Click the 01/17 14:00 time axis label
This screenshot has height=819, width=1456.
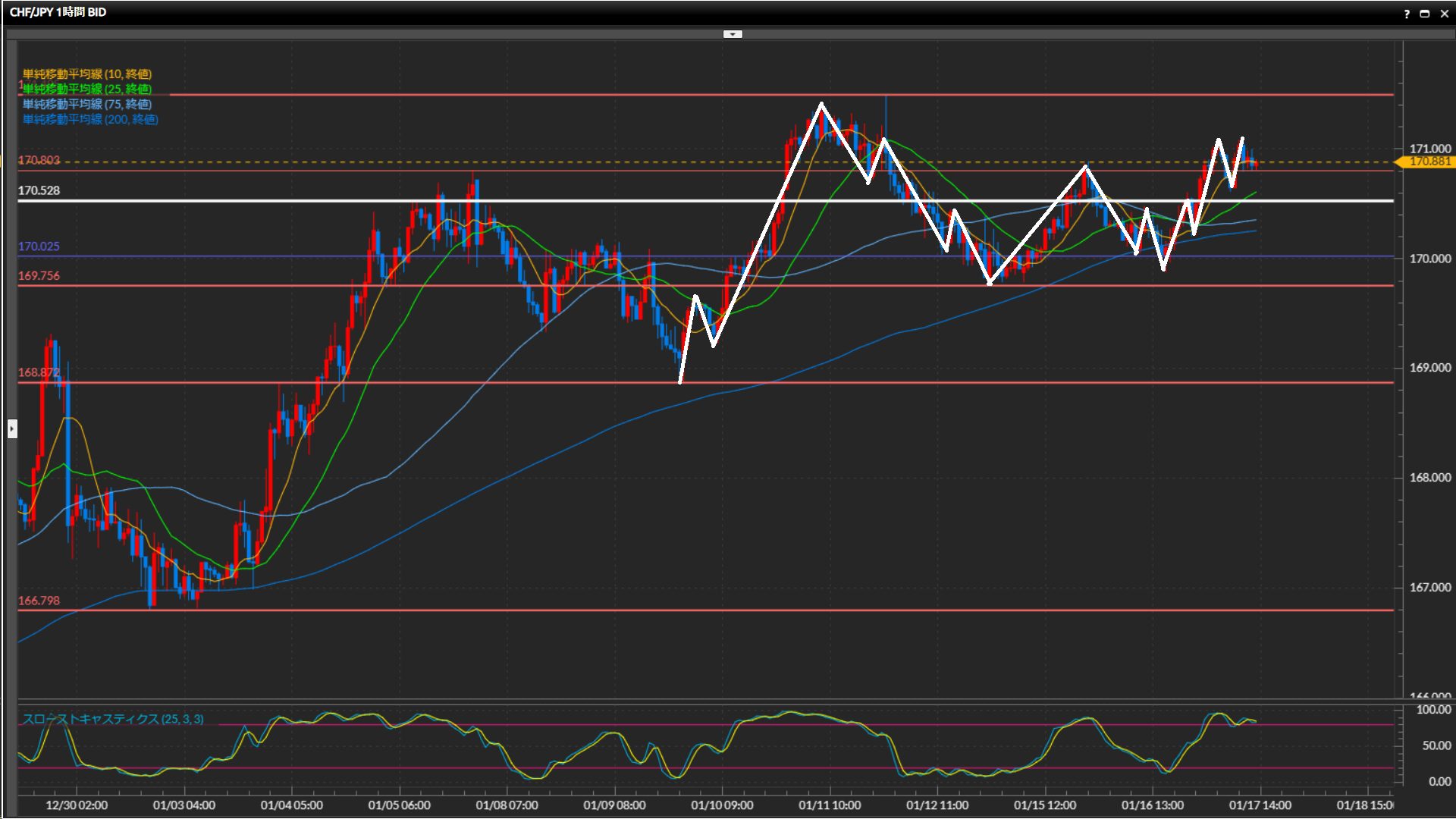(x=1260, y=805)
